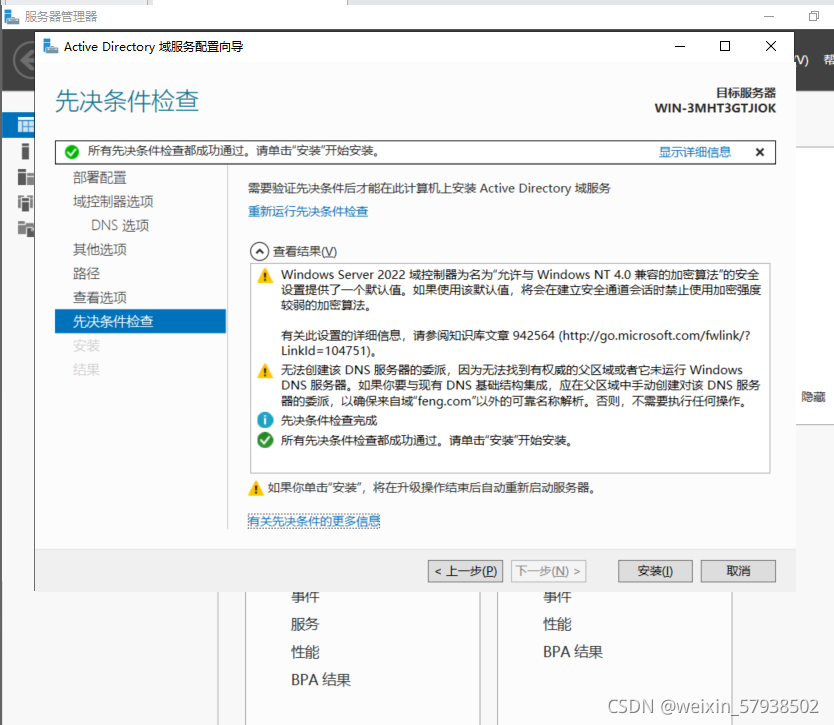Screen dimensions: 834x725
Task: Maximize the AD configuration wizard window
Action: (x=724, y=46)
